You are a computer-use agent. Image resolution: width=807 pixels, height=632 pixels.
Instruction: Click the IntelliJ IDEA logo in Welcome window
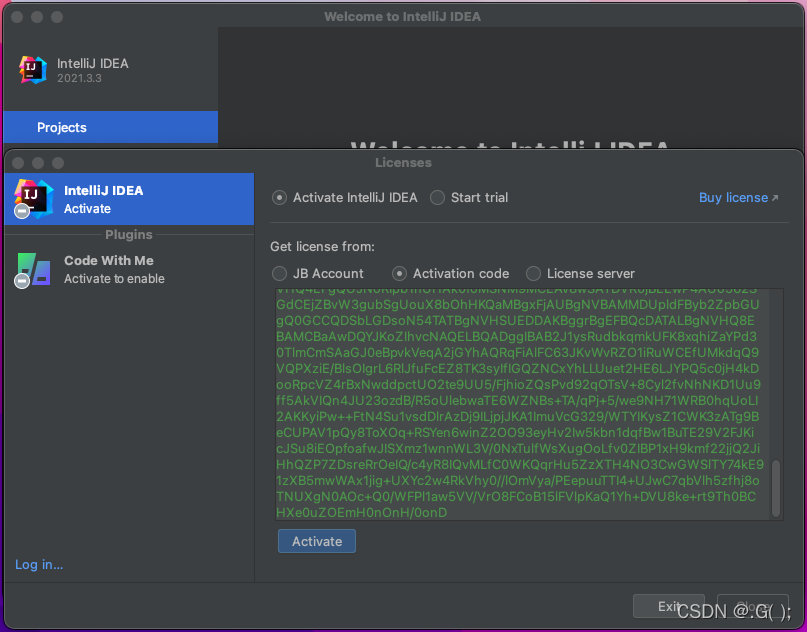coord(33,70)
